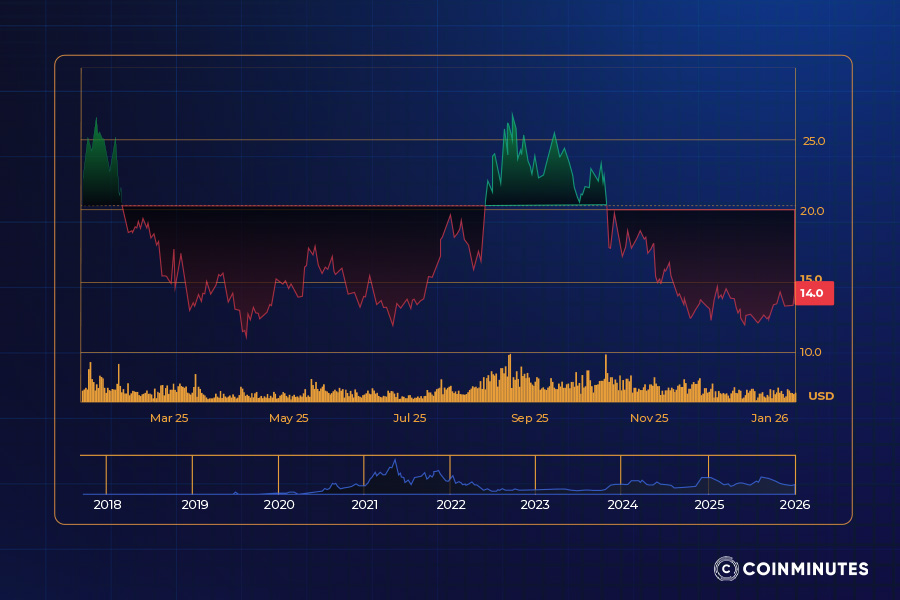
Task: Click the Nov 25 date label
Action: point(649,418)
